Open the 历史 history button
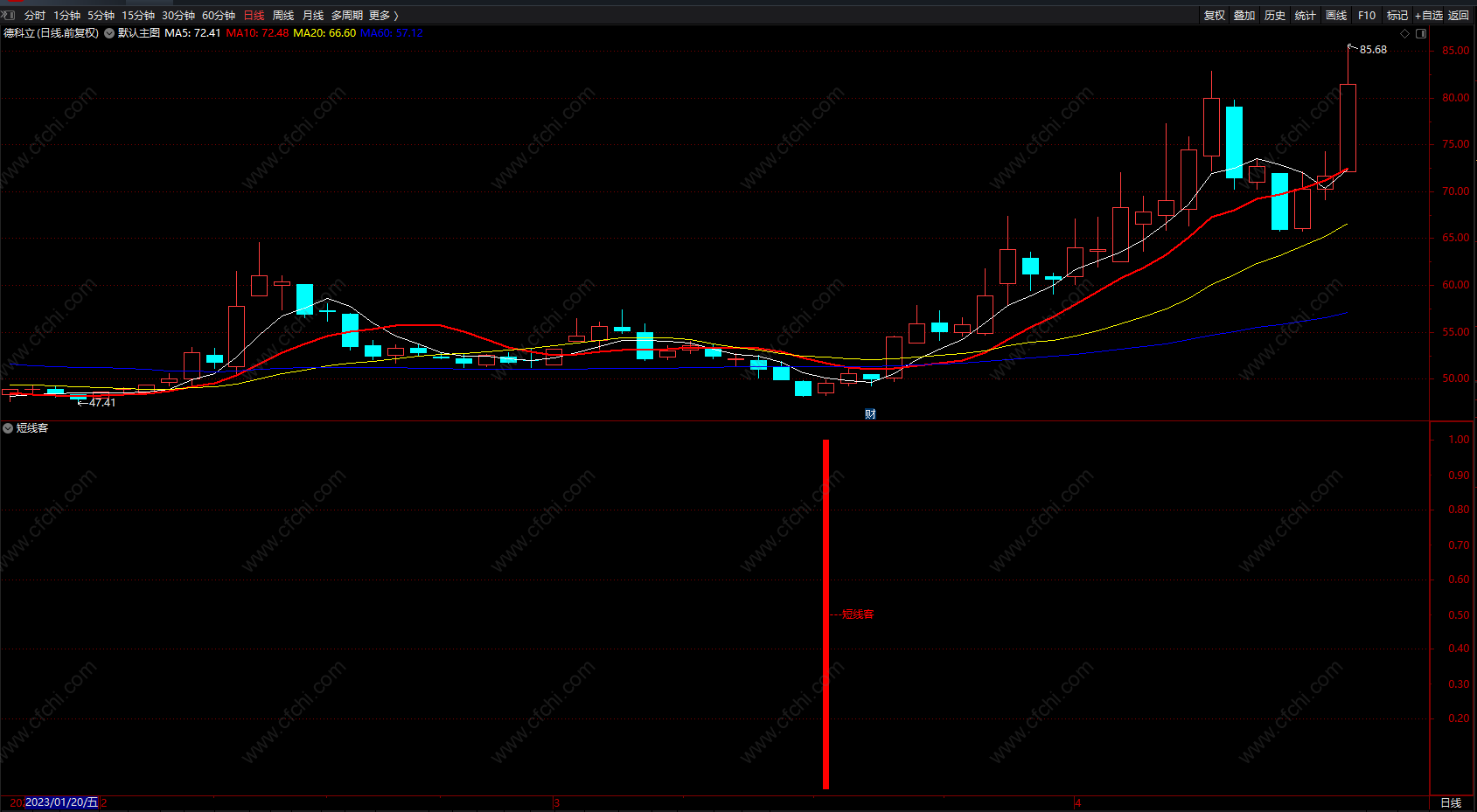Image resolution: width=1477 pixels, height=812 pixels. (1275, 16)
